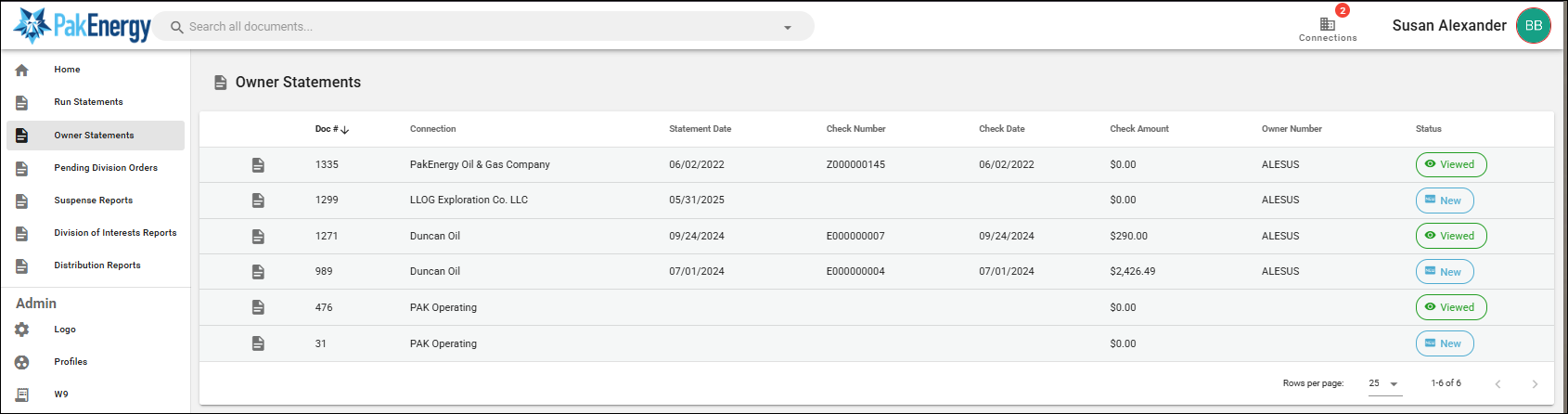1568x414 pixels.
Task: Click the New status for Doc 1299
Action: coord(1445,201)
